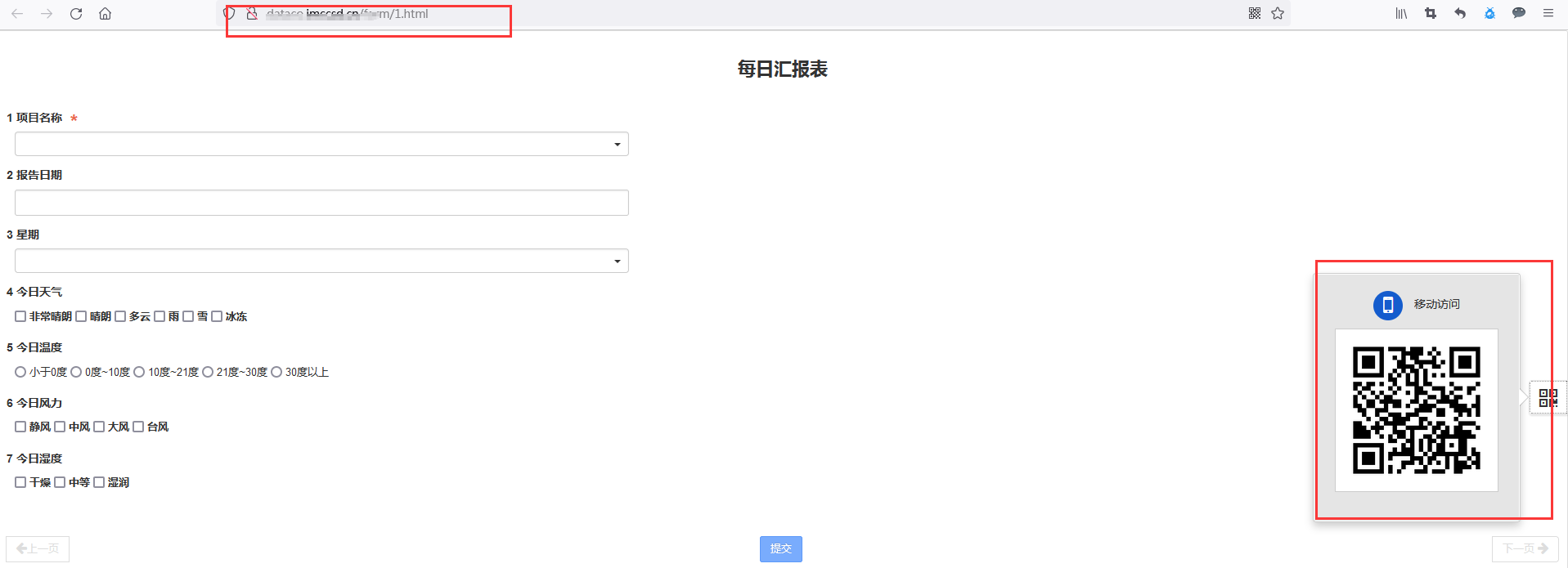Toggle the side QR code panel button
Viewport: 1568px width, 568px height.
1548,398
